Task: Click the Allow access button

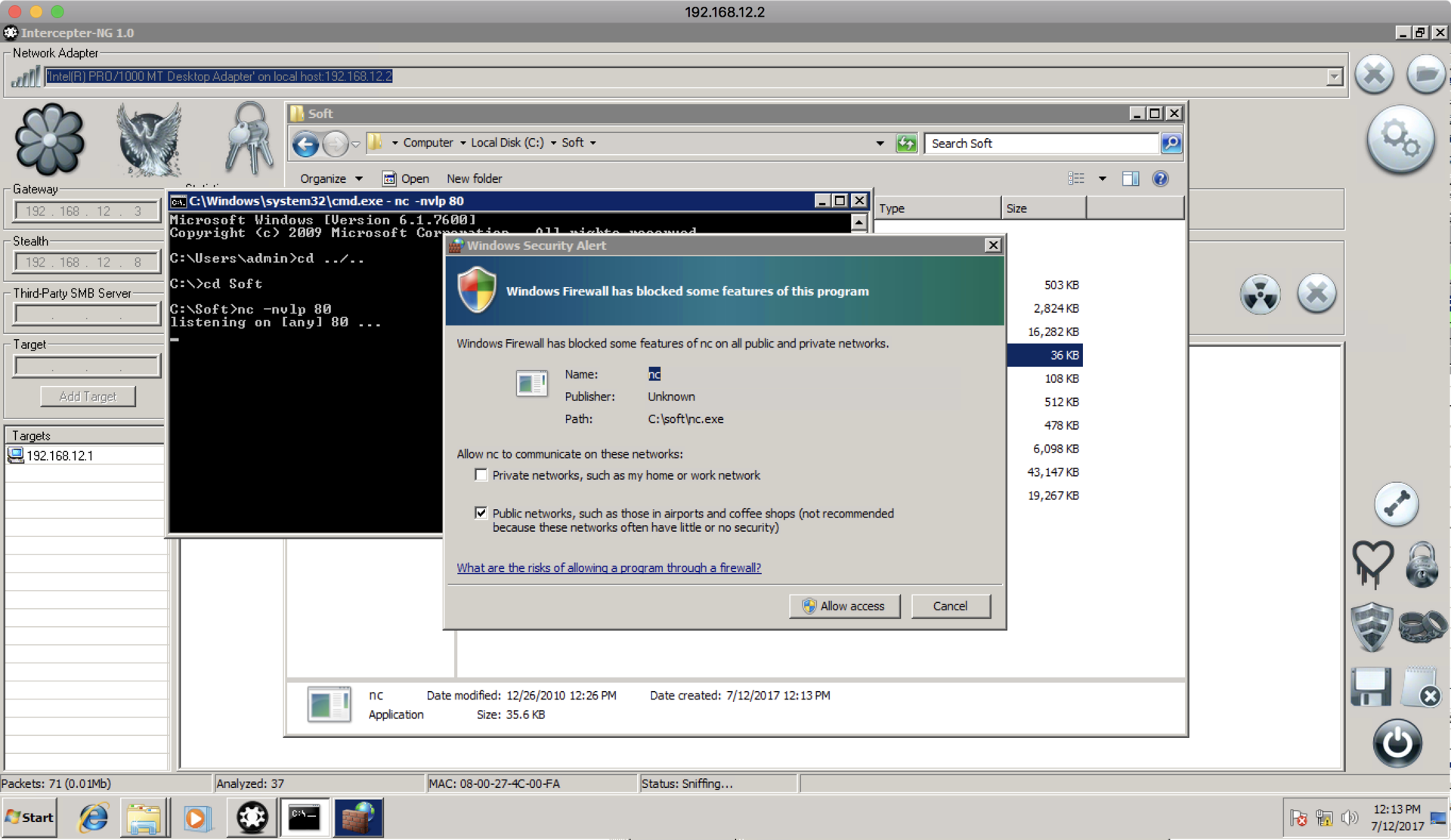Action: pyautogui.click(x=844, y=606)
